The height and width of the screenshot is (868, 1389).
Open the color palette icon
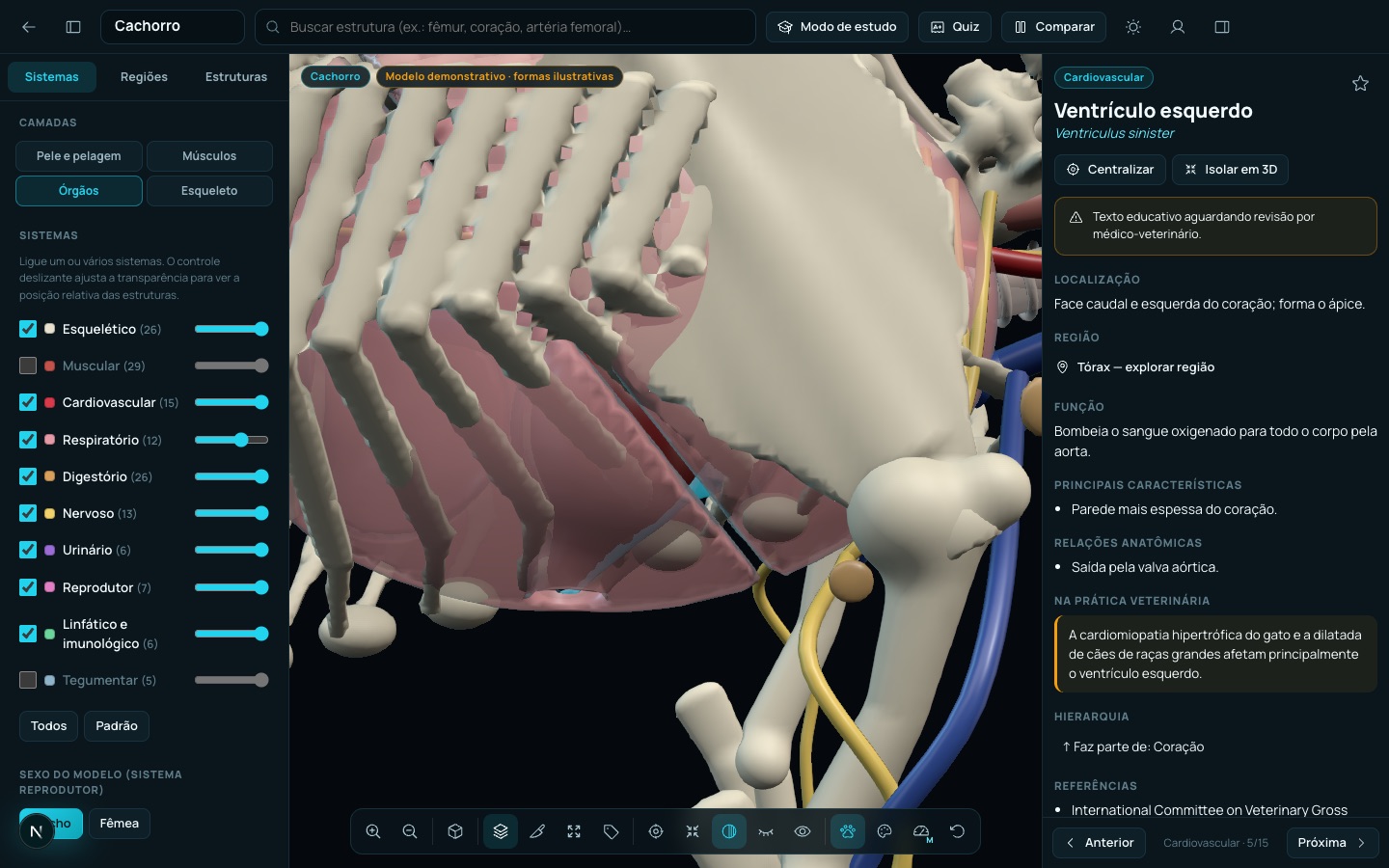(885, 831)
